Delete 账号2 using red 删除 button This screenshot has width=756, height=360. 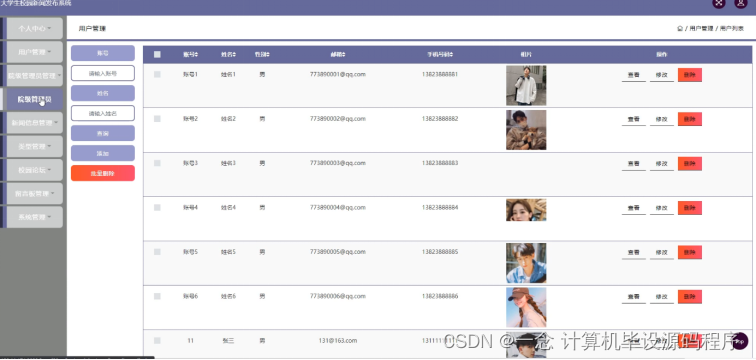689,119
